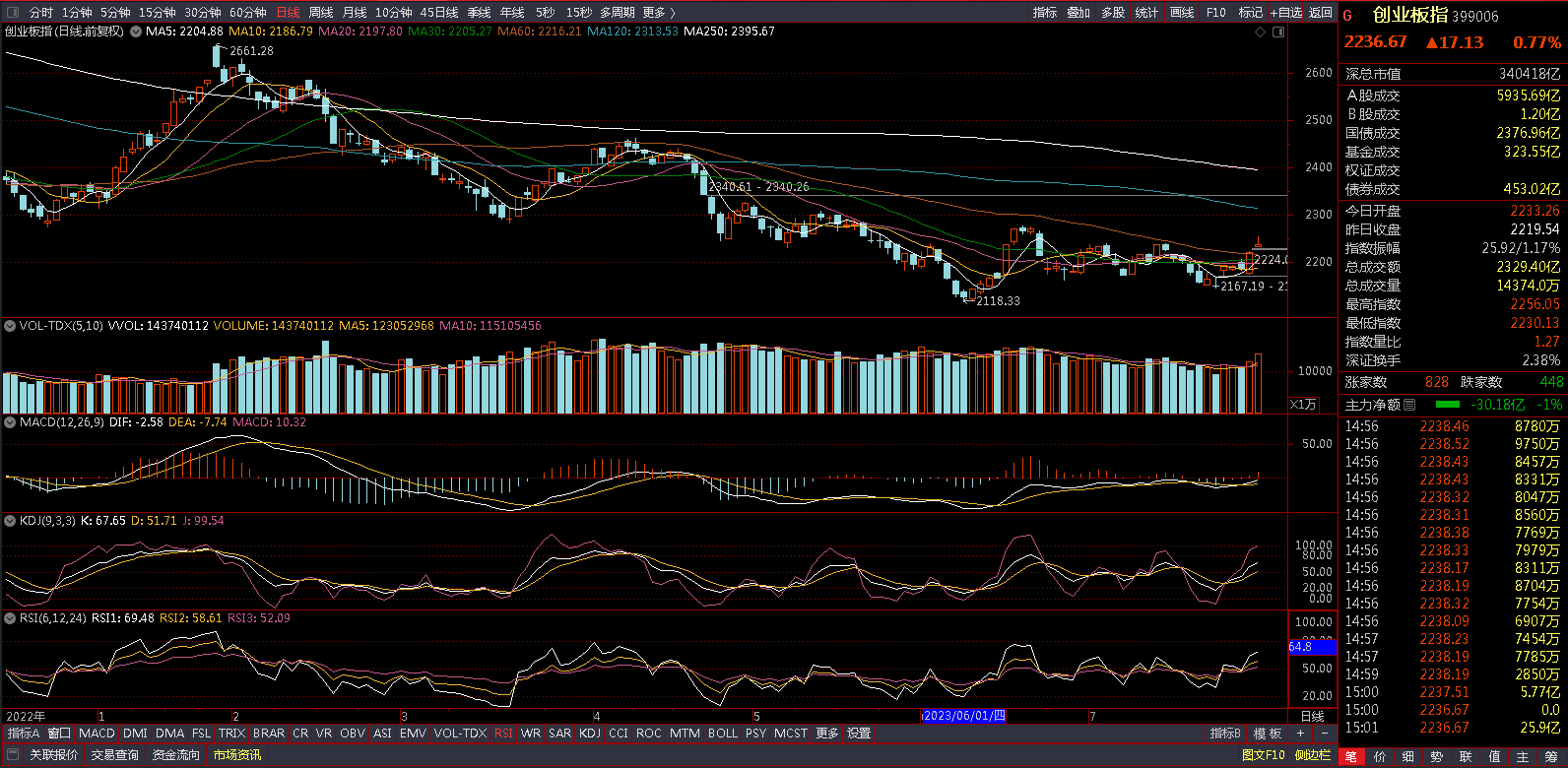Click the diamond icon above the price chart
Screen dimensions: 1568x768
click(1260, 32)
